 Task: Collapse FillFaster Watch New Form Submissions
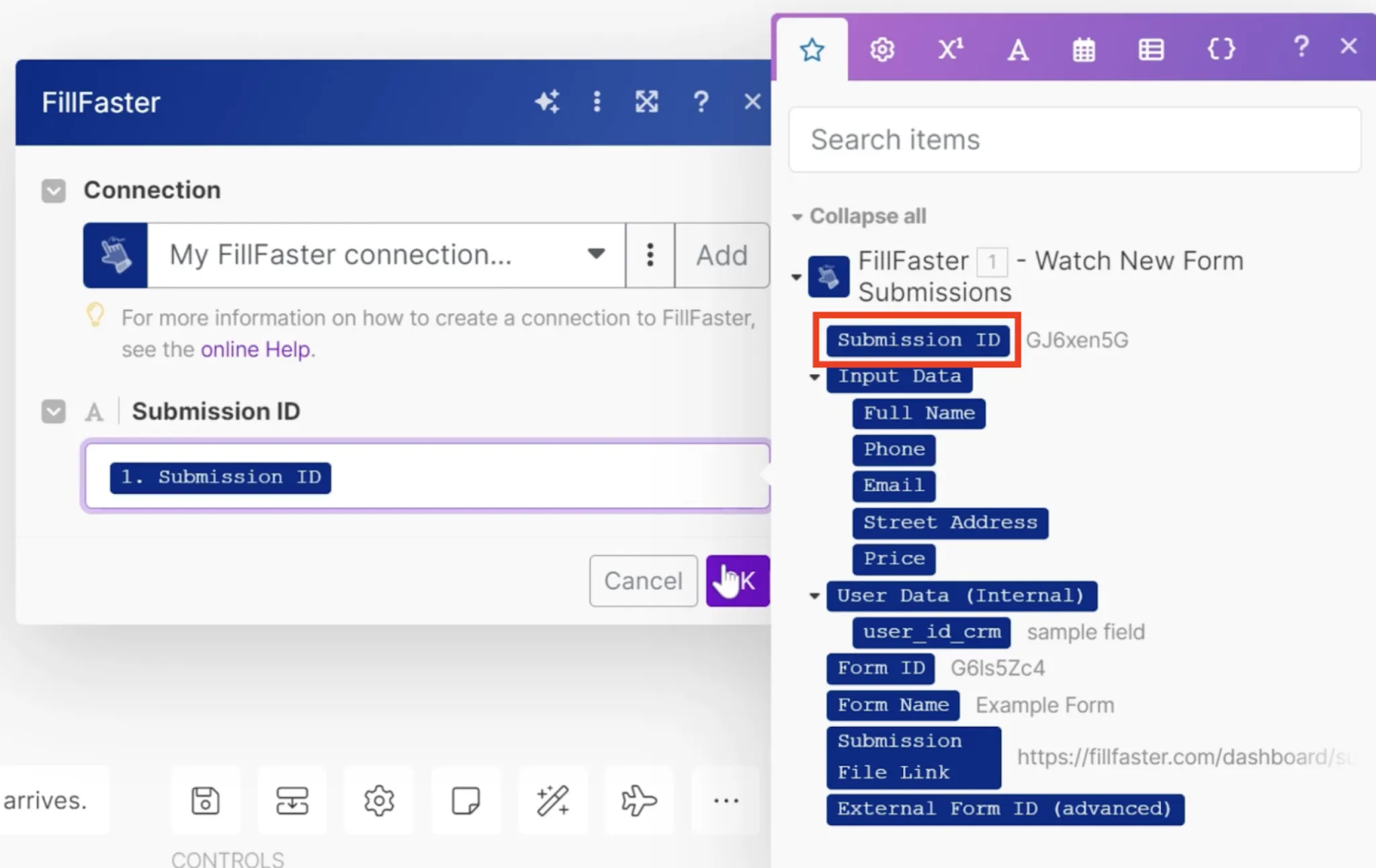[796, 277]
